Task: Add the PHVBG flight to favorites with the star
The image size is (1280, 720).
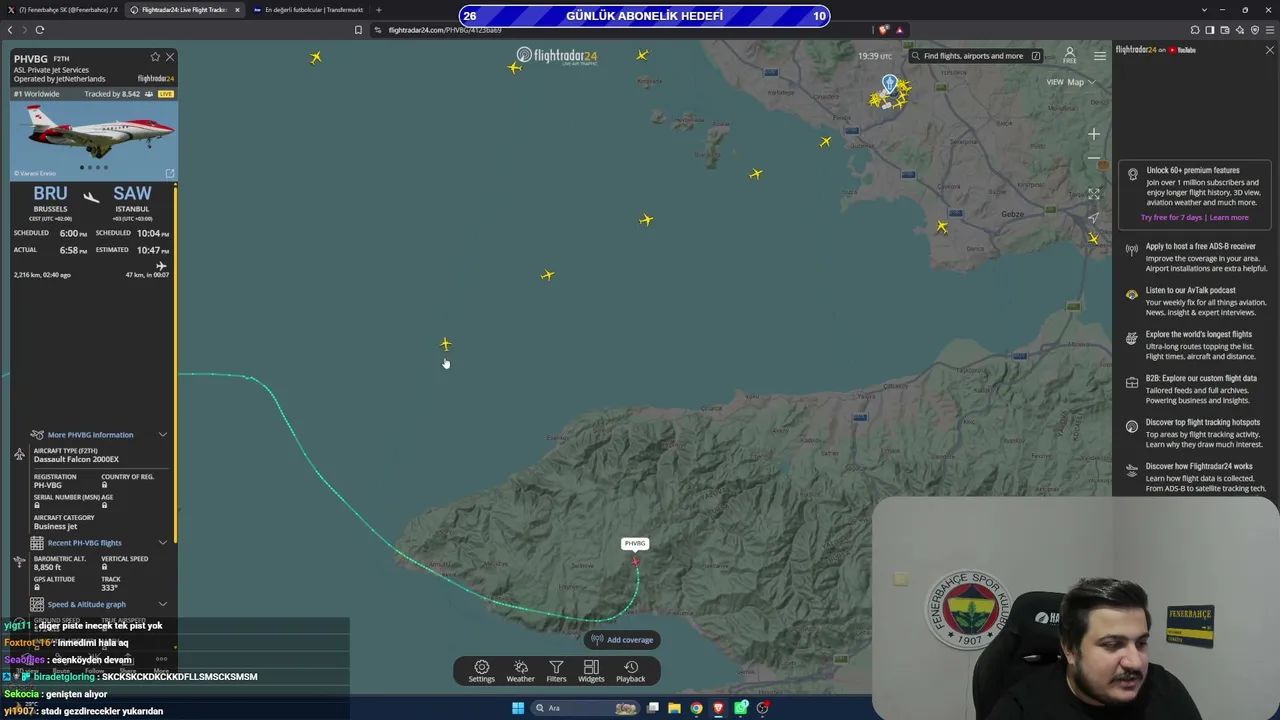Action: coord(155,57)
